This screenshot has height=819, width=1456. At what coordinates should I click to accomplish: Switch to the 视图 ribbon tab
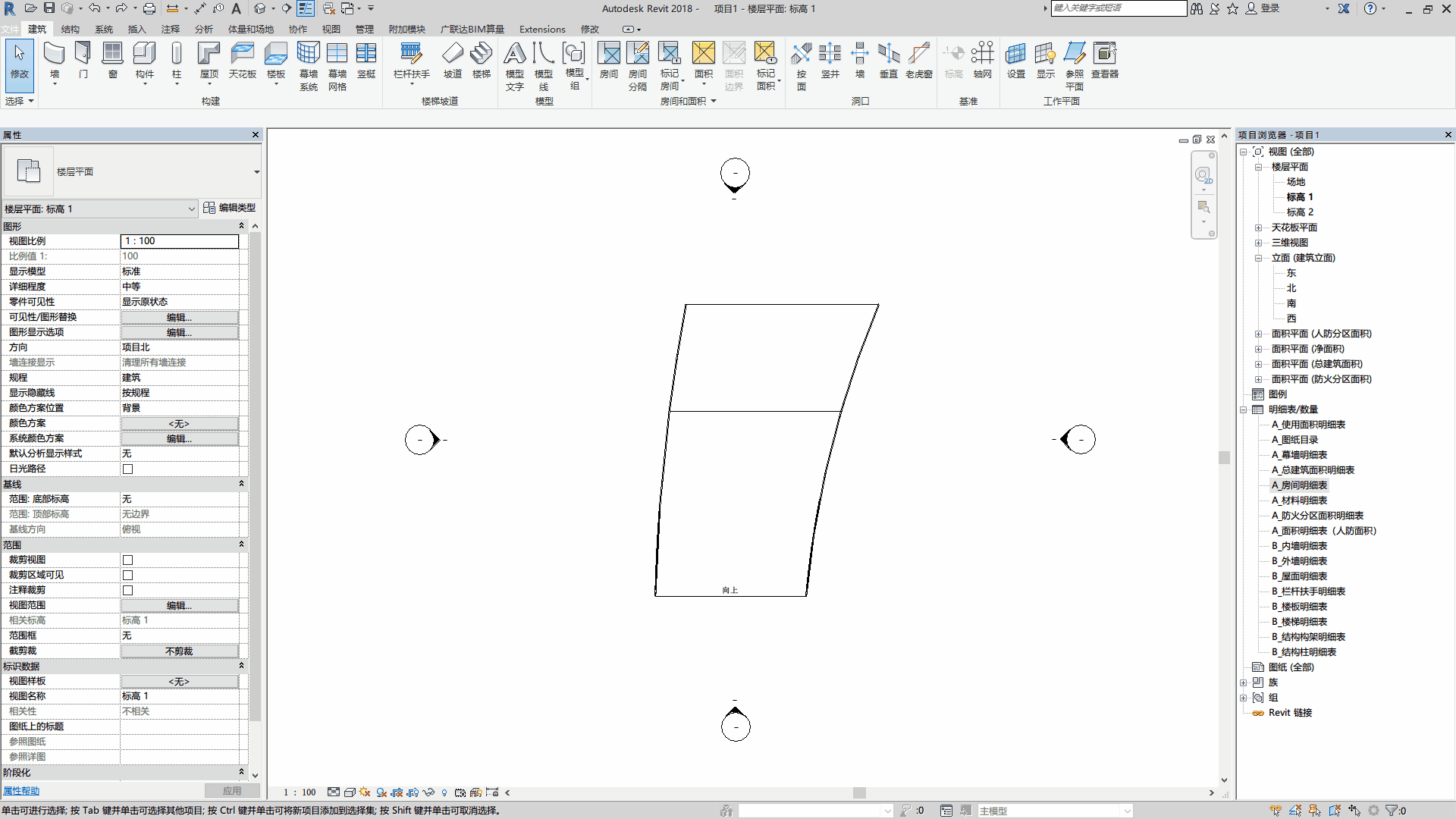pos(331,29)
